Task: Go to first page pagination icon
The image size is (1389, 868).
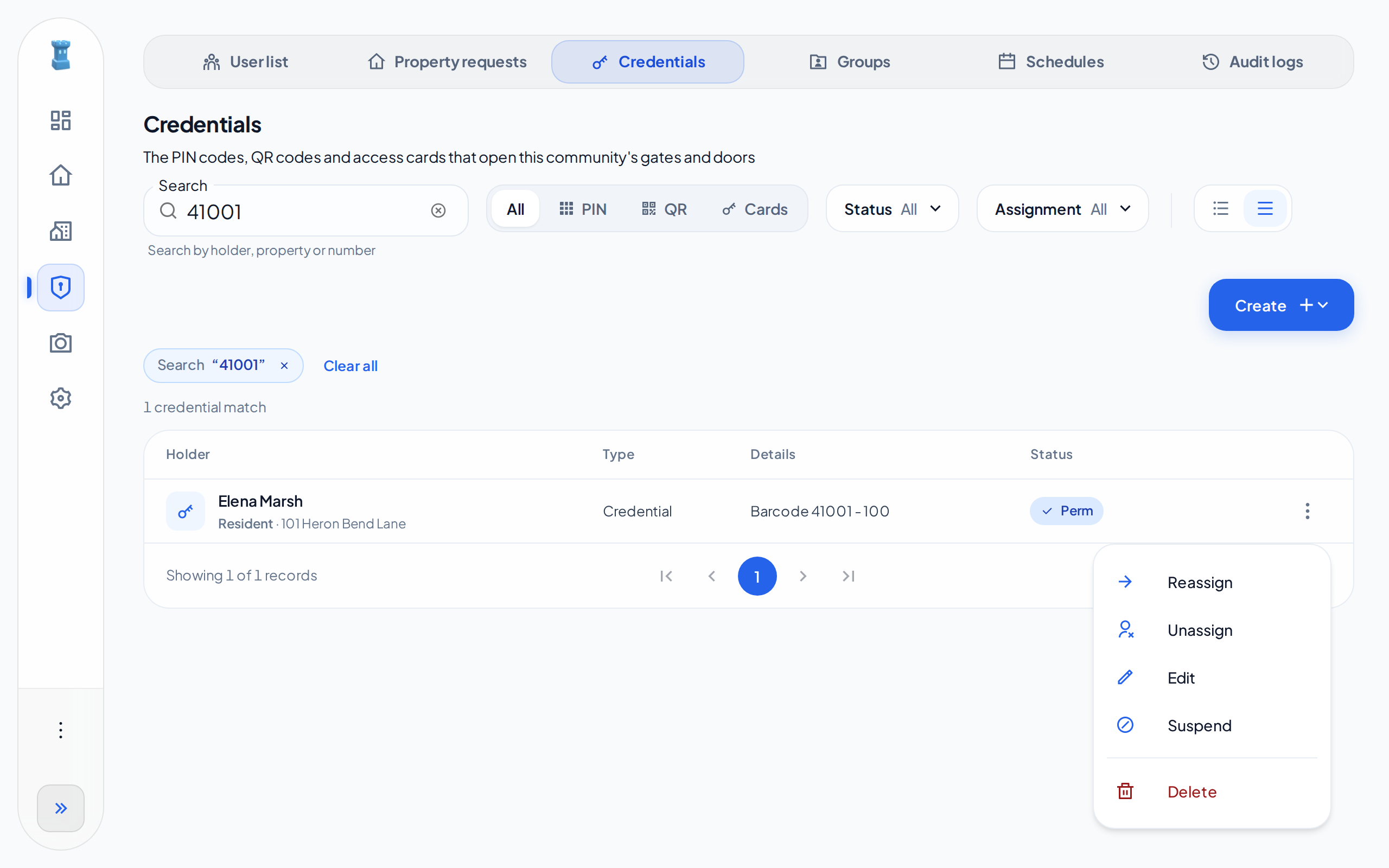Action: click(x=666, y=576)
